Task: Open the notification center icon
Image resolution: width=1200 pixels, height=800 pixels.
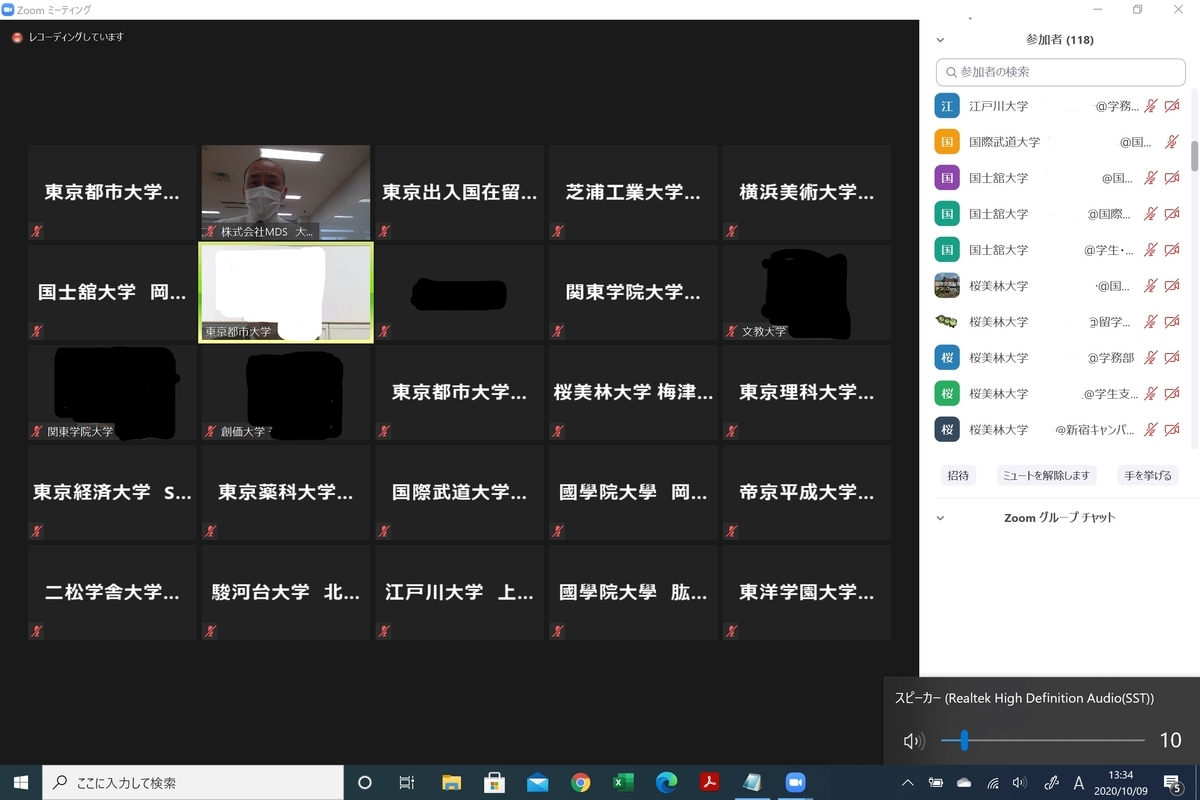Action: 1175,782
